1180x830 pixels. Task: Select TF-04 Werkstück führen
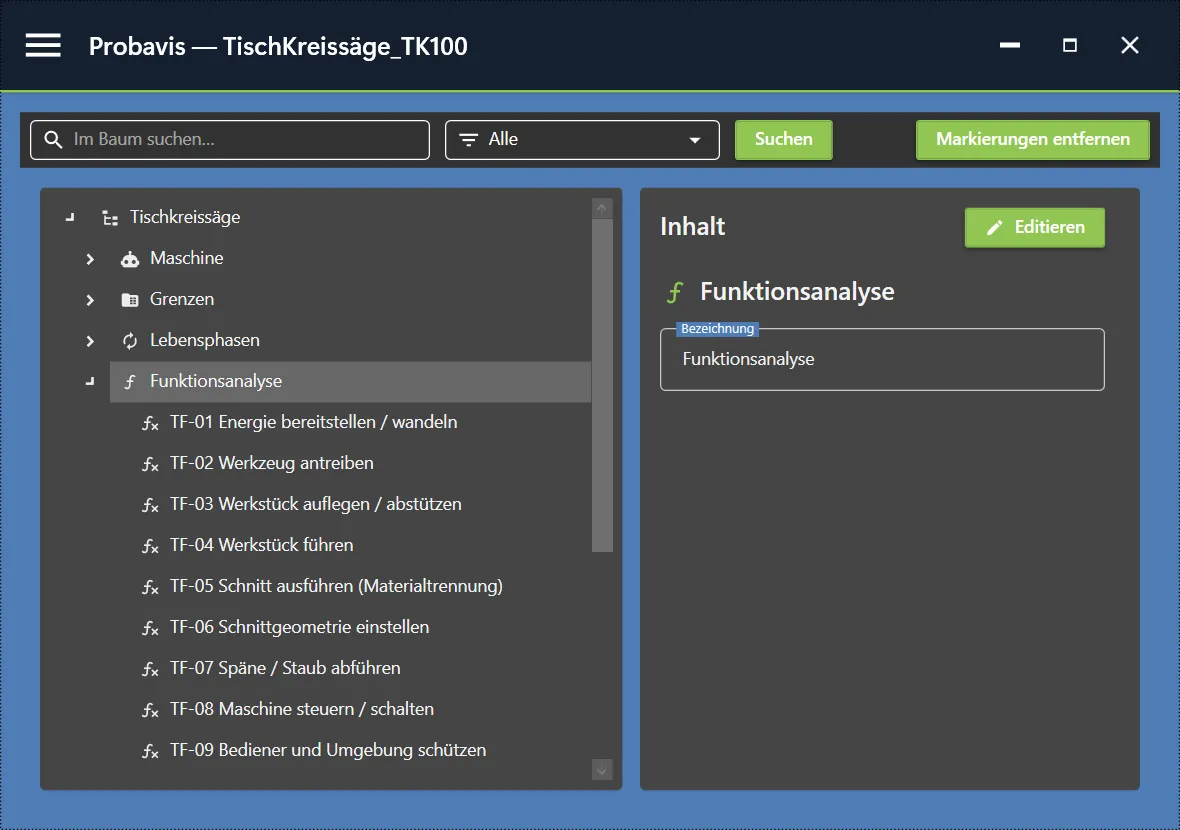(x=262, y=545)
